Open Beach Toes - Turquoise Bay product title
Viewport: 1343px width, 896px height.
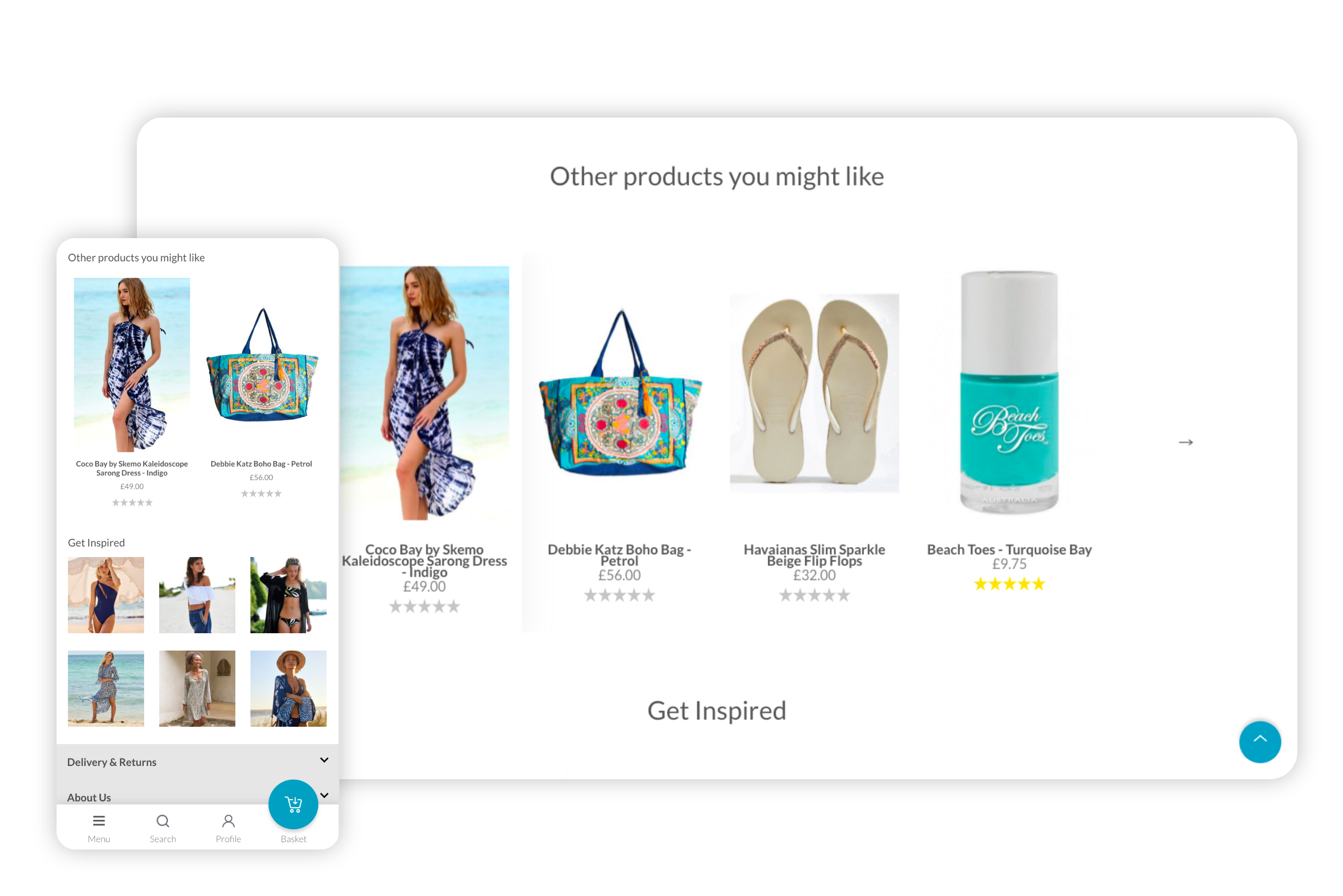coord(1009,549)
